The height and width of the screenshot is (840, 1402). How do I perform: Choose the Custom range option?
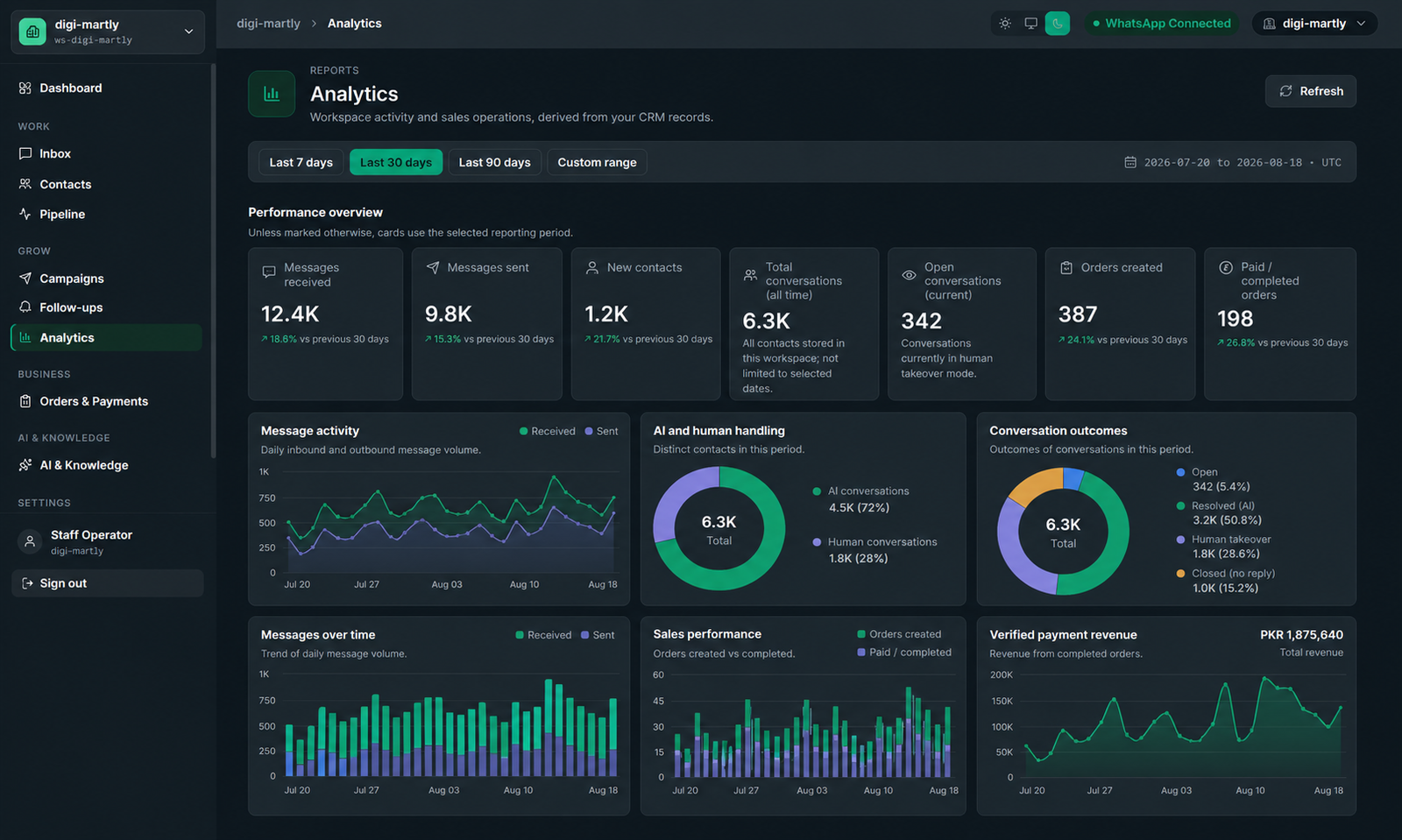[597, 162]
